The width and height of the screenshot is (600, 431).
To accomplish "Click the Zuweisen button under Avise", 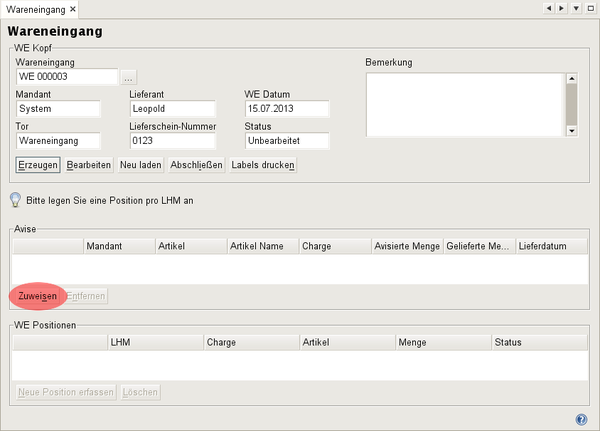I will (38, 296).
